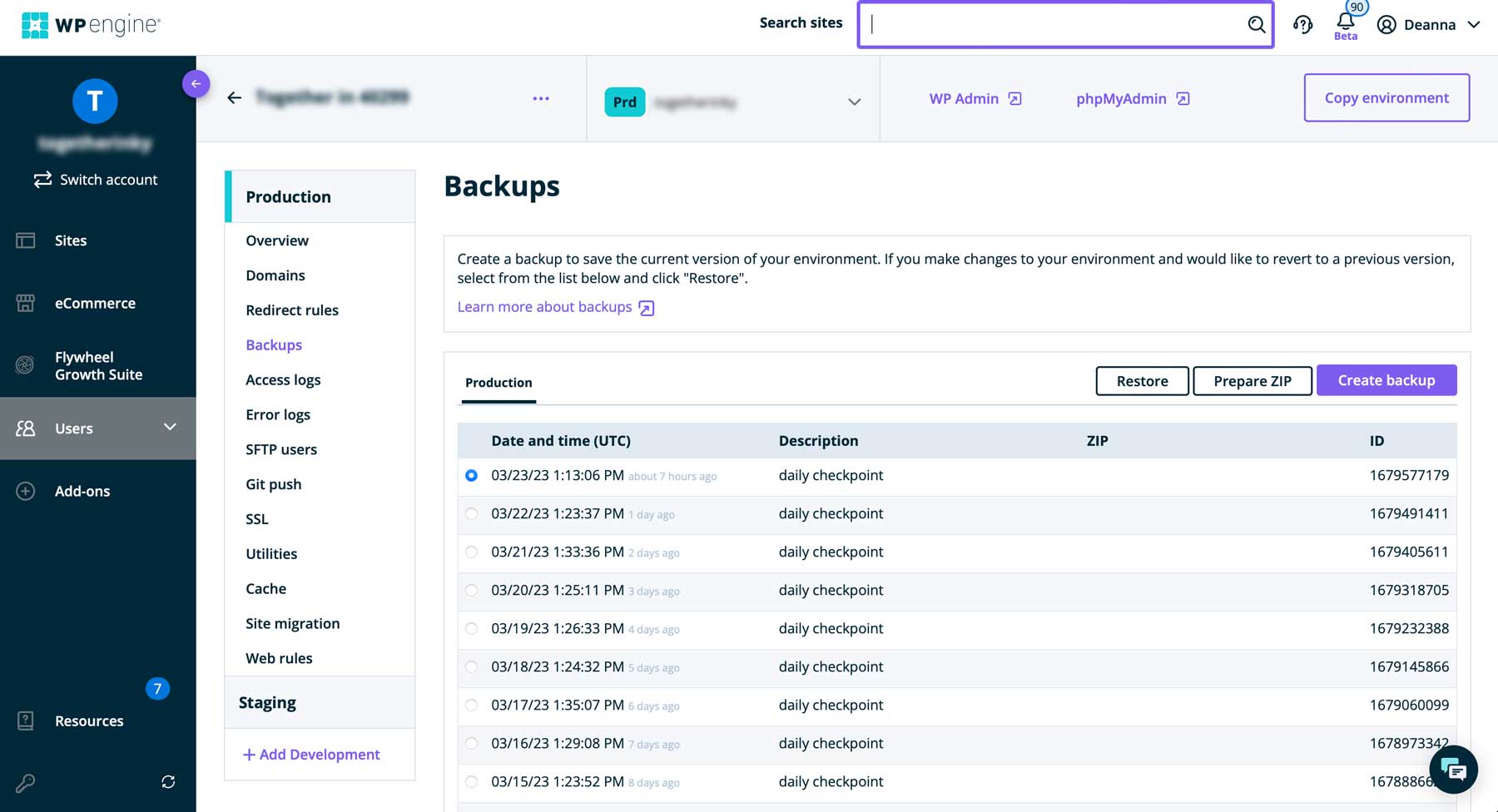Open the Sites section in sidebar
Viewport: 1498px width, 812px height.
click(71, 240)
